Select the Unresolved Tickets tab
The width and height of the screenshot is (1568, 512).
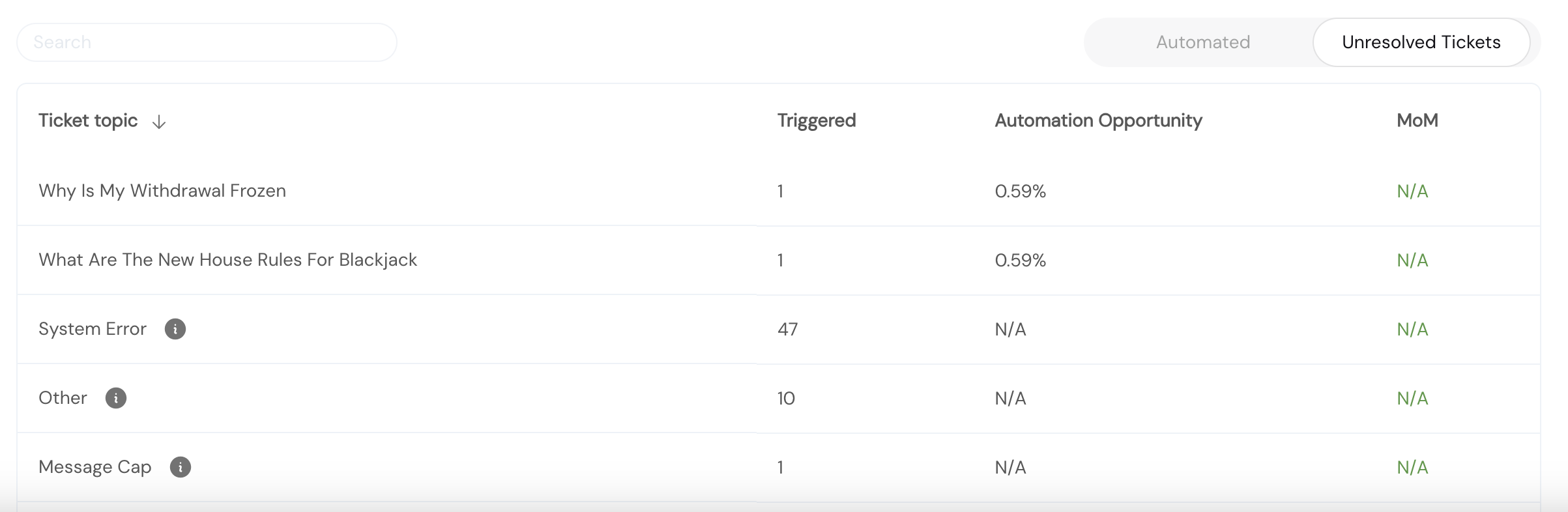pyautogui.click(x=1421, y=42)
